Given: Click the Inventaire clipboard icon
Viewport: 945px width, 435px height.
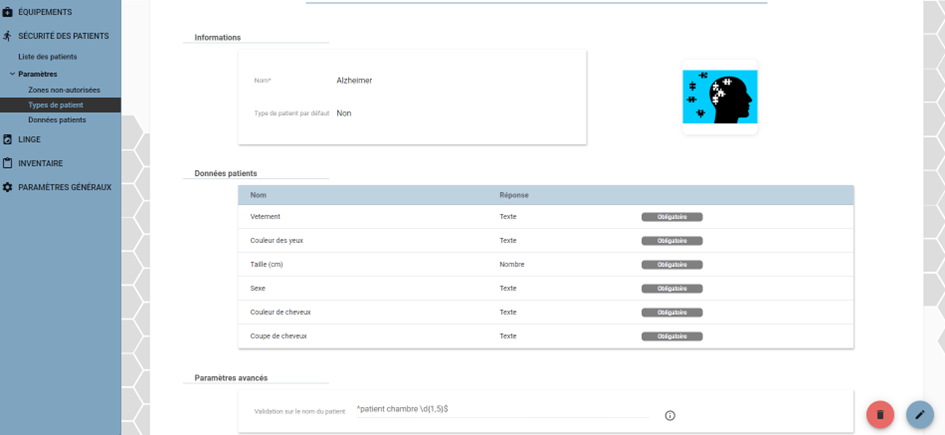Looking at the screenshot, I should [7, 163].
